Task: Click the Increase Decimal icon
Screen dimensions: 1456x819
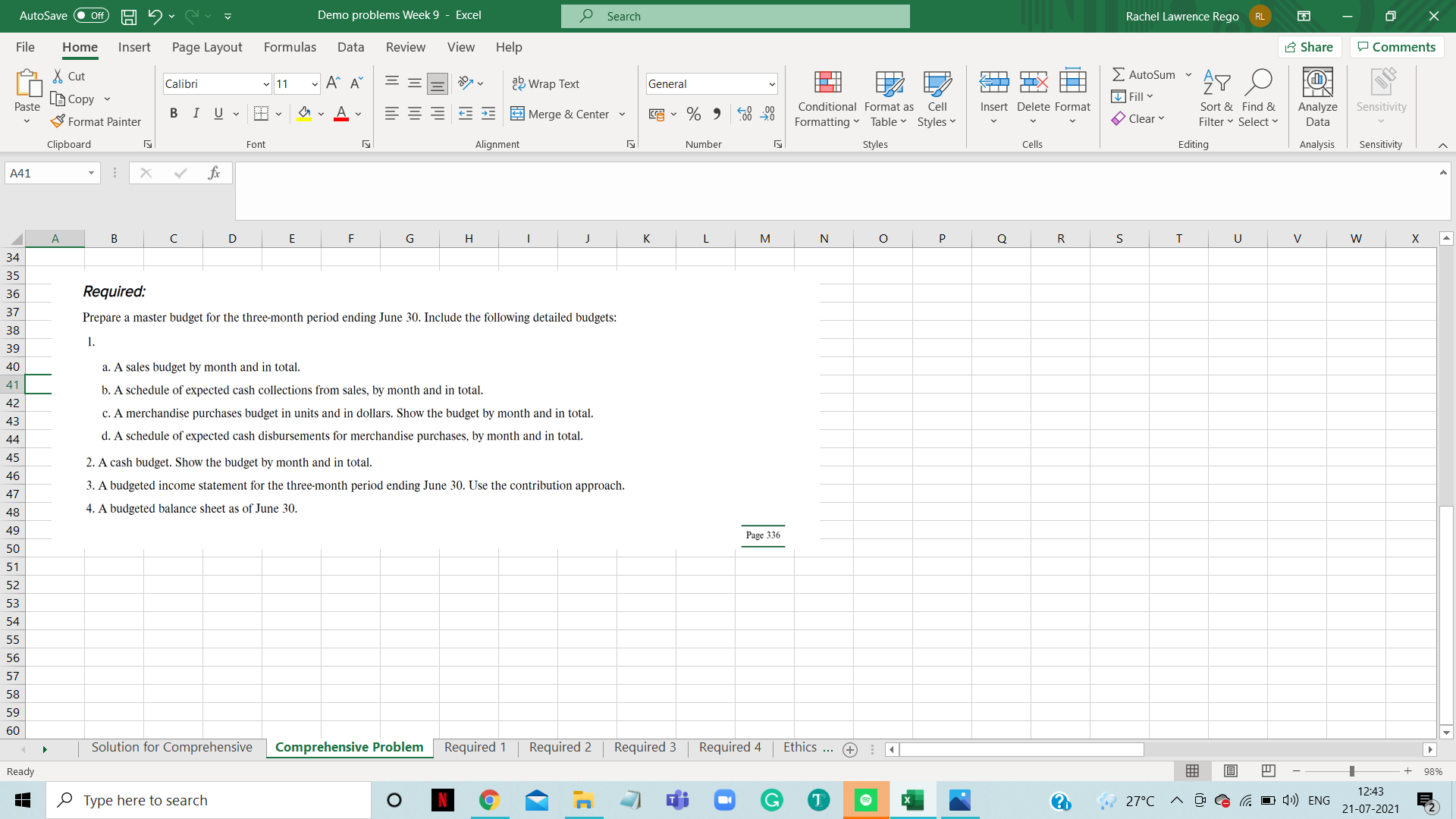Action: tap(745, 114)
